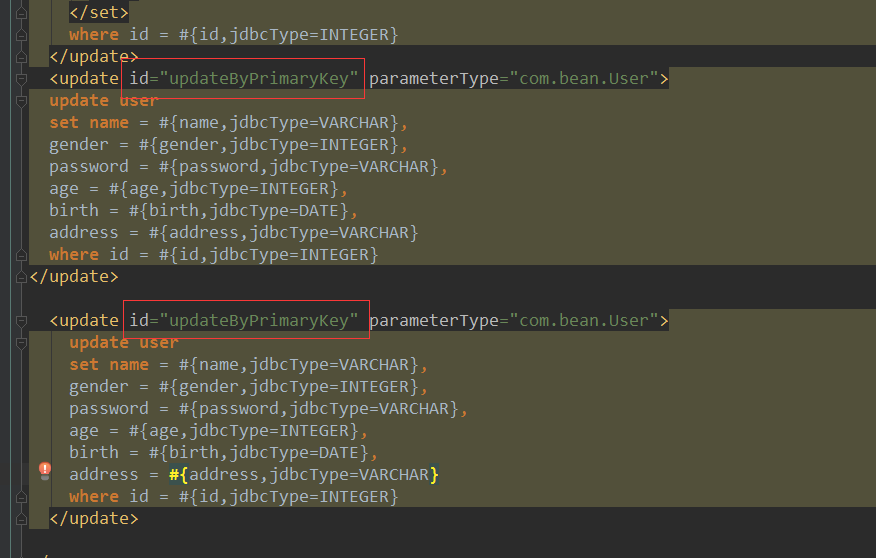Toggle fold marker beside indented 'update user' line
The image size is (876, 558).
(x=21, y=342)
